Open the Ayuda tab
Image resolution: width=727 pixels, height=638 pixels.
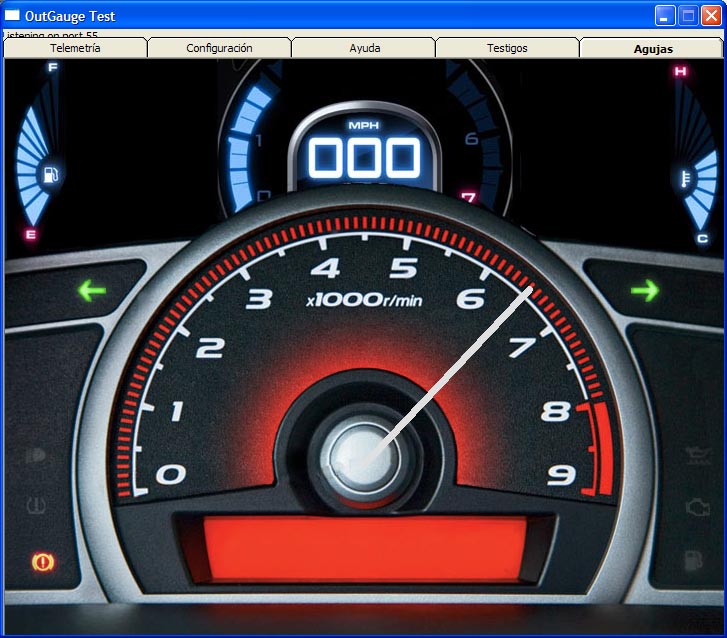coord(364,48)
